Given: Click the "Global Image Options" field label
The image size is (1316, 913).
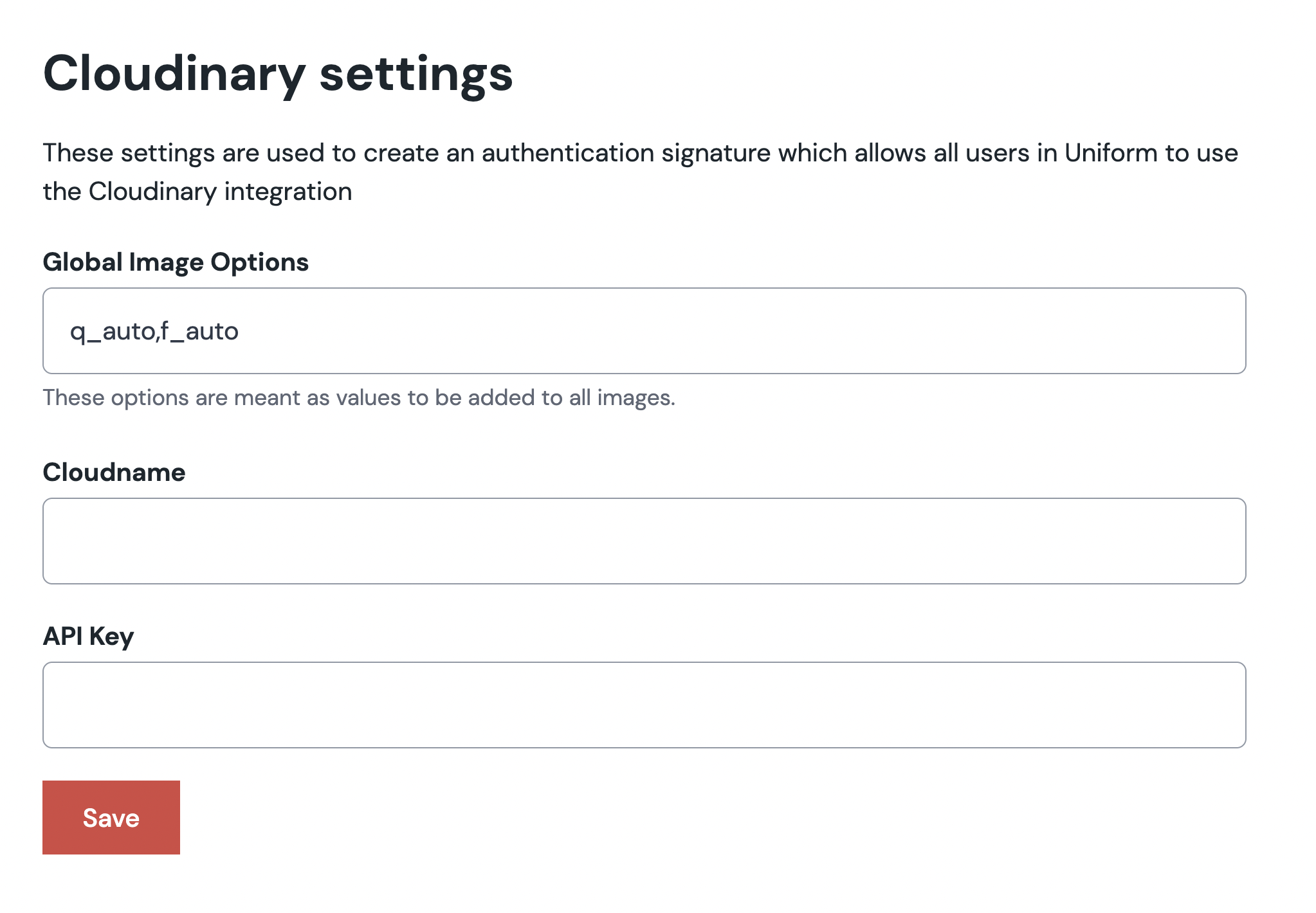Looking at the screenshot, I should pyautogui.click(x=176, y=262).
